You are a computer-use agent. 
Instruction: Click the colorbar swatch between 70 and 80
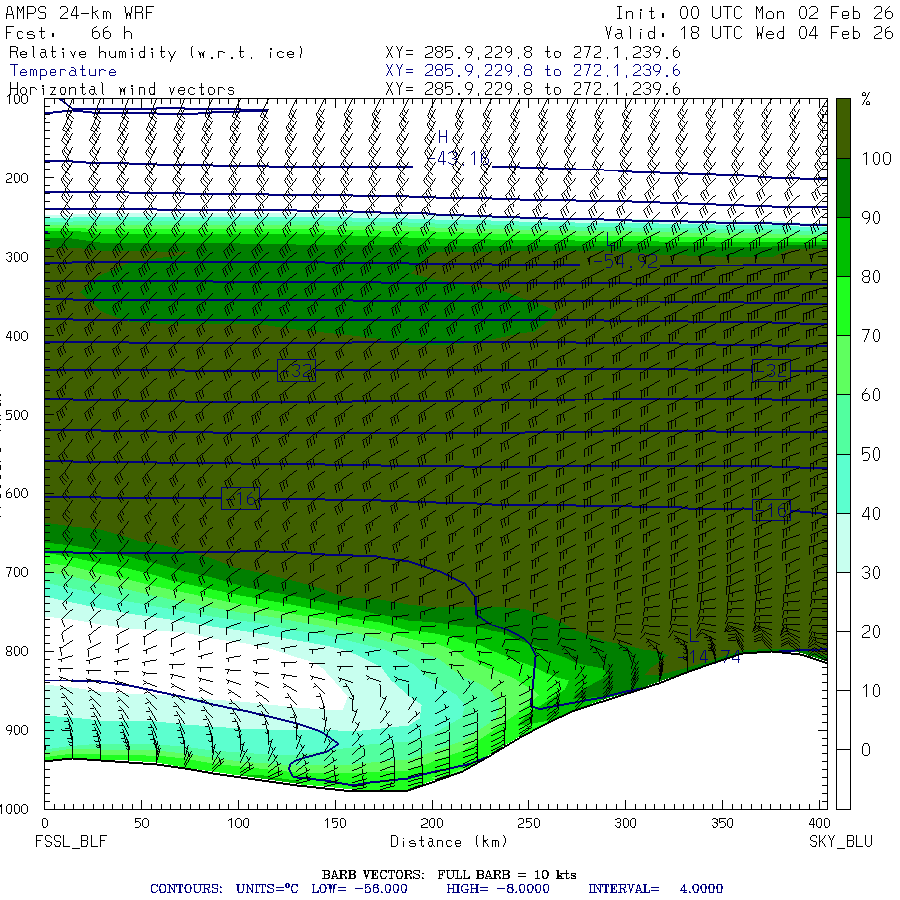pyautogui.click(x=843, y=306)
